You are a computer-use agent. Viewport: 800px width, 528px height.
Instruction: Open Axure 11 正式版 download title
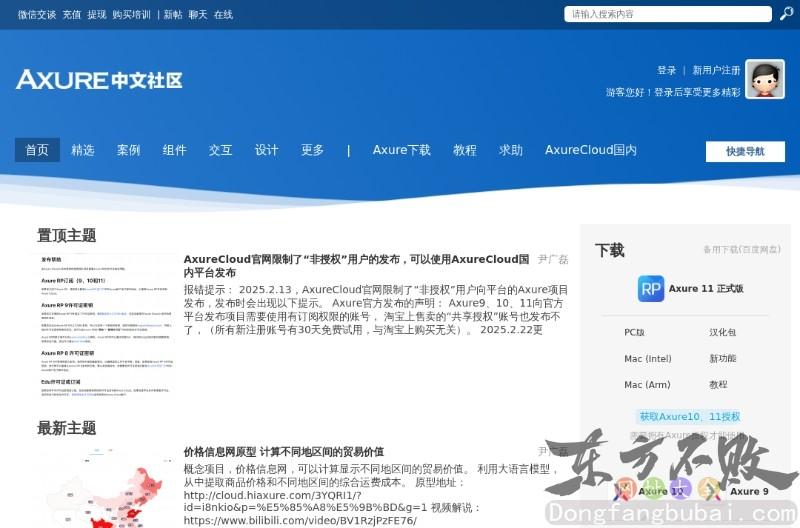click(706, 289)
